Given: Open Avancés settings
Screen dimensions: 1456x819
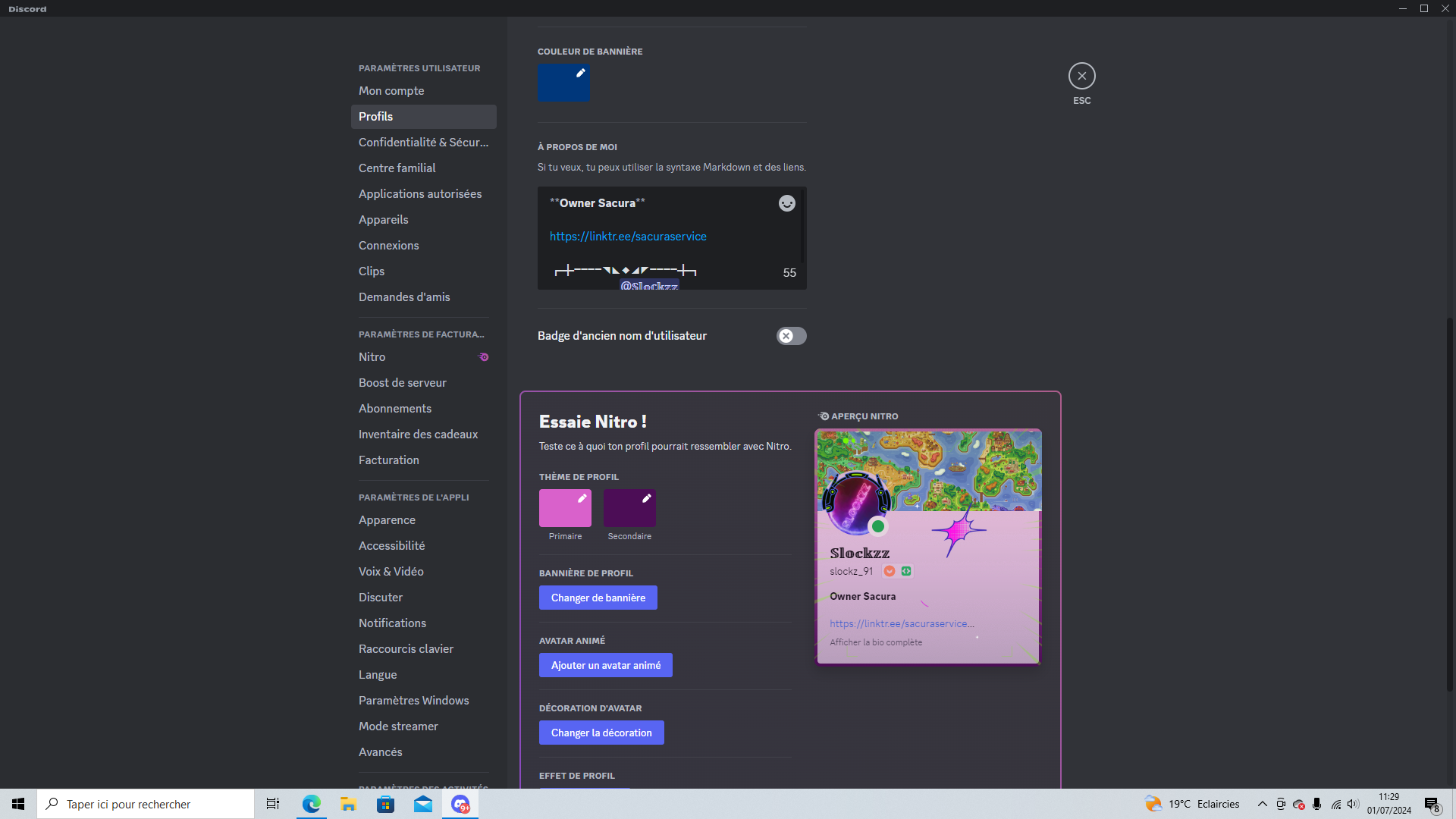Looking at the screenshot, I should click(x=423, y=752).
